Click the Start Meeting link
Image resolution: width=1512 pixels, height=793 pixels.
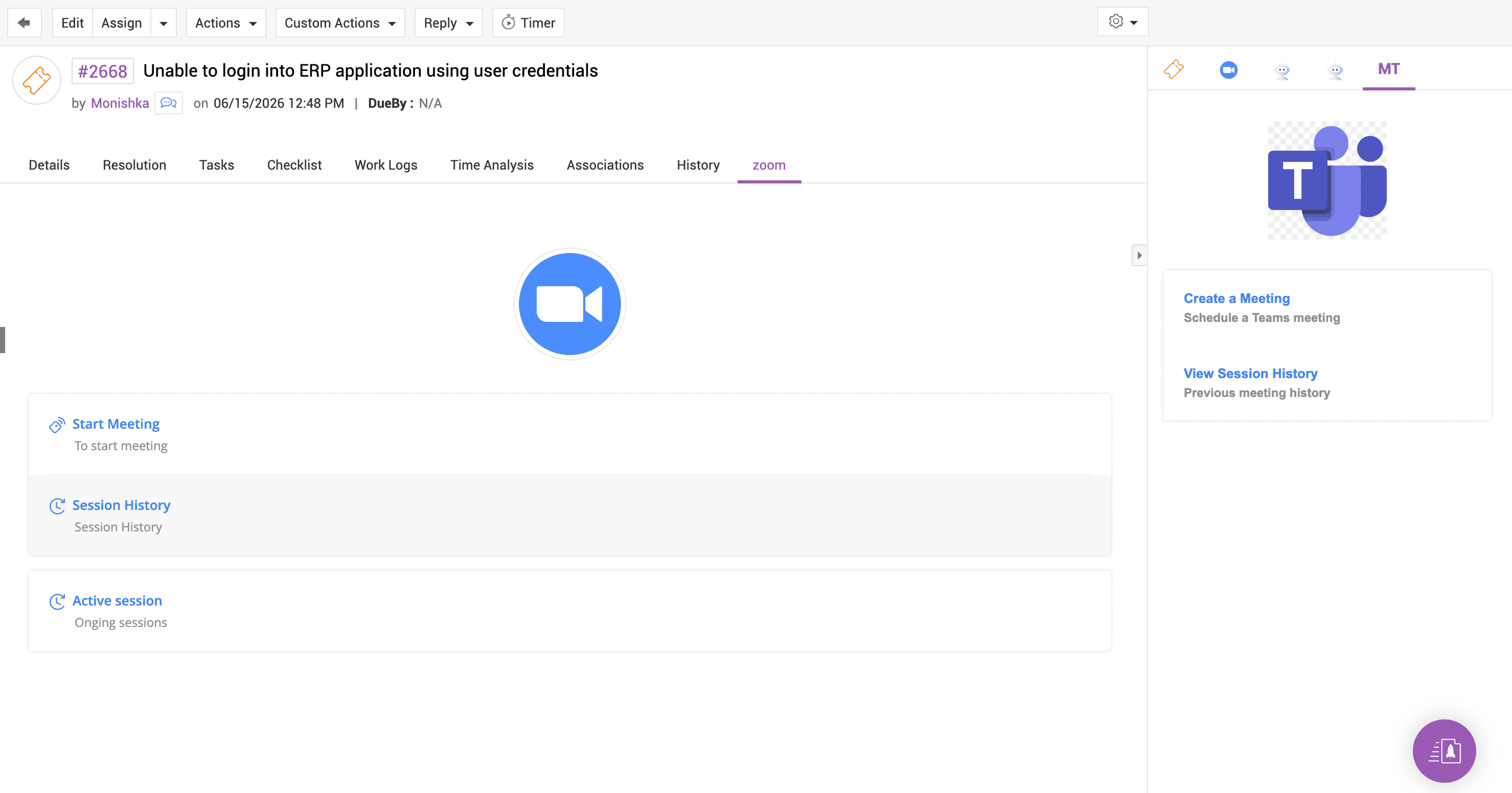pyautogui.click(x=116, y=424)
